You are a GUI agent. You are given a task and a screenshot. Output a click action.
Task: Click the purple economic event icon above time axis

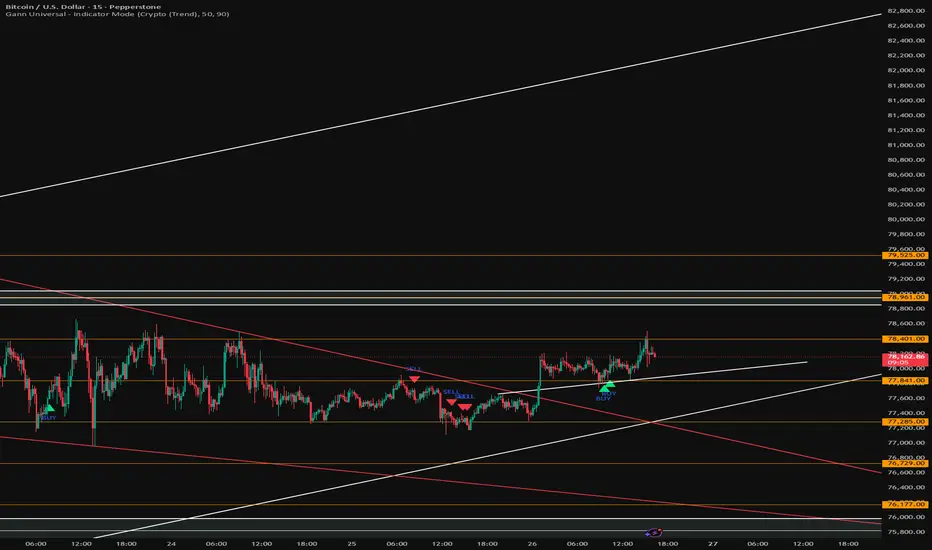click(x=654, y=532)
